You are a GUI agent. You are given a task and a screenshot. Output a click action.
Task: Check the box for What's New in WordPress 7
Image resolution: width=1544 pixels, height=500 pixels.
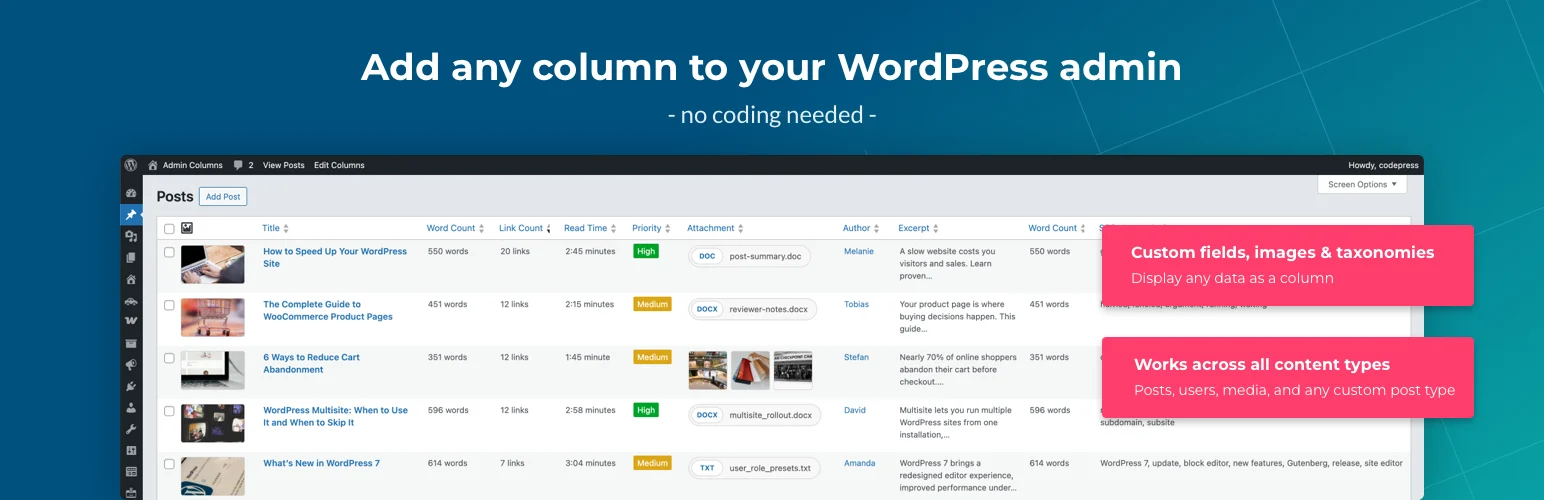169,464
